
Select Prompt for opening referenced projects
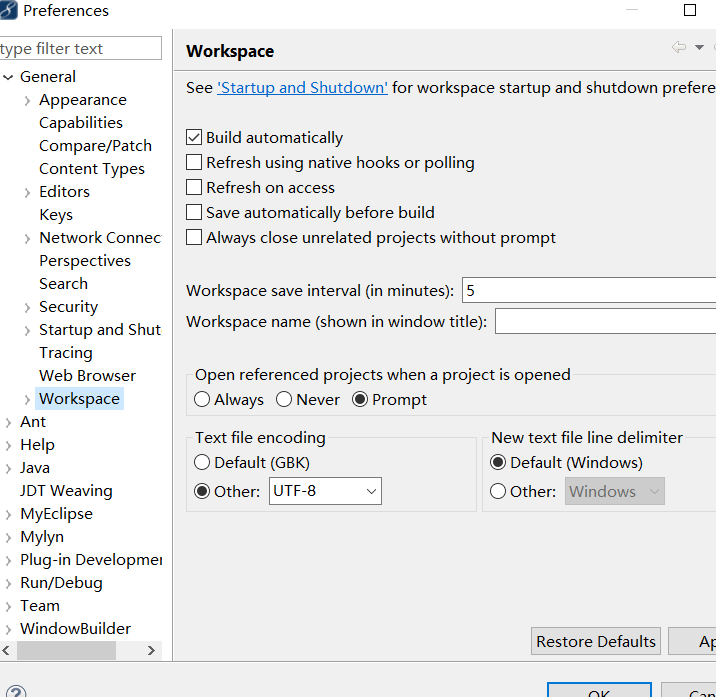tap(360, 399)
